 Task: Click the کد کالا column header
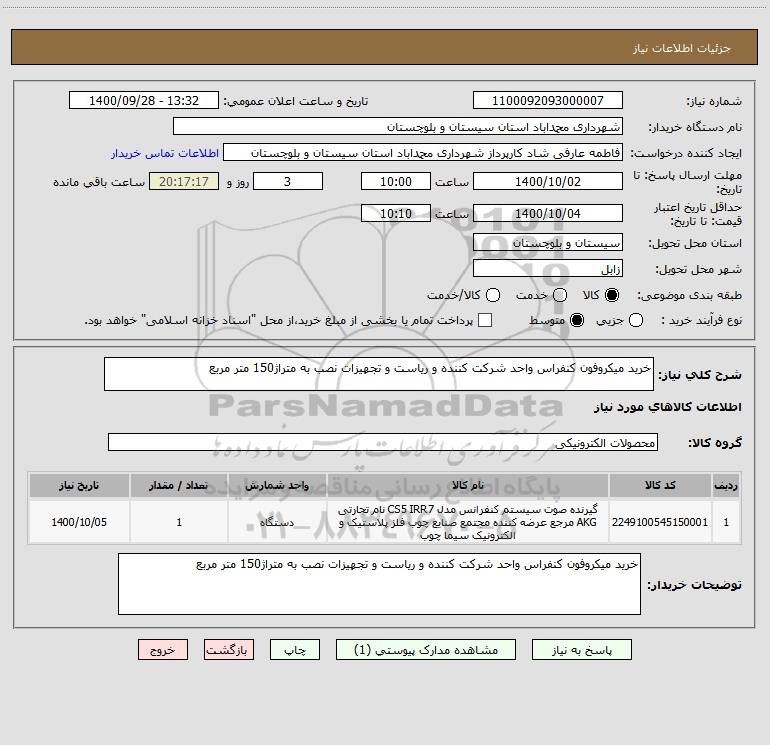[x=660, y=485]
